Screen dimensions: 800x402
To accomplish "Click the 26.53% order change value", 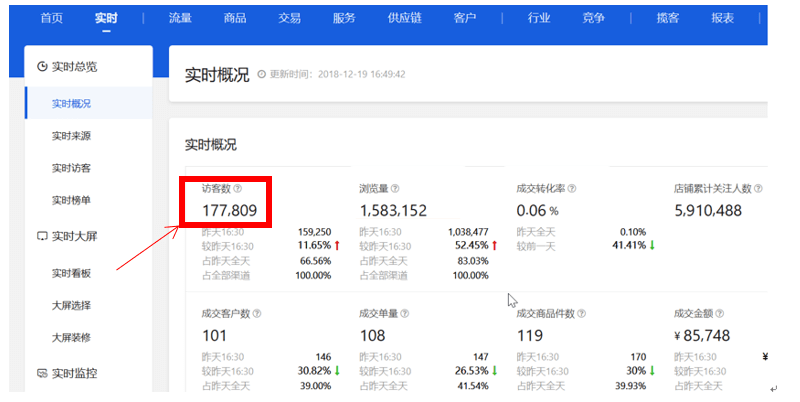I will tap(472, 371).
